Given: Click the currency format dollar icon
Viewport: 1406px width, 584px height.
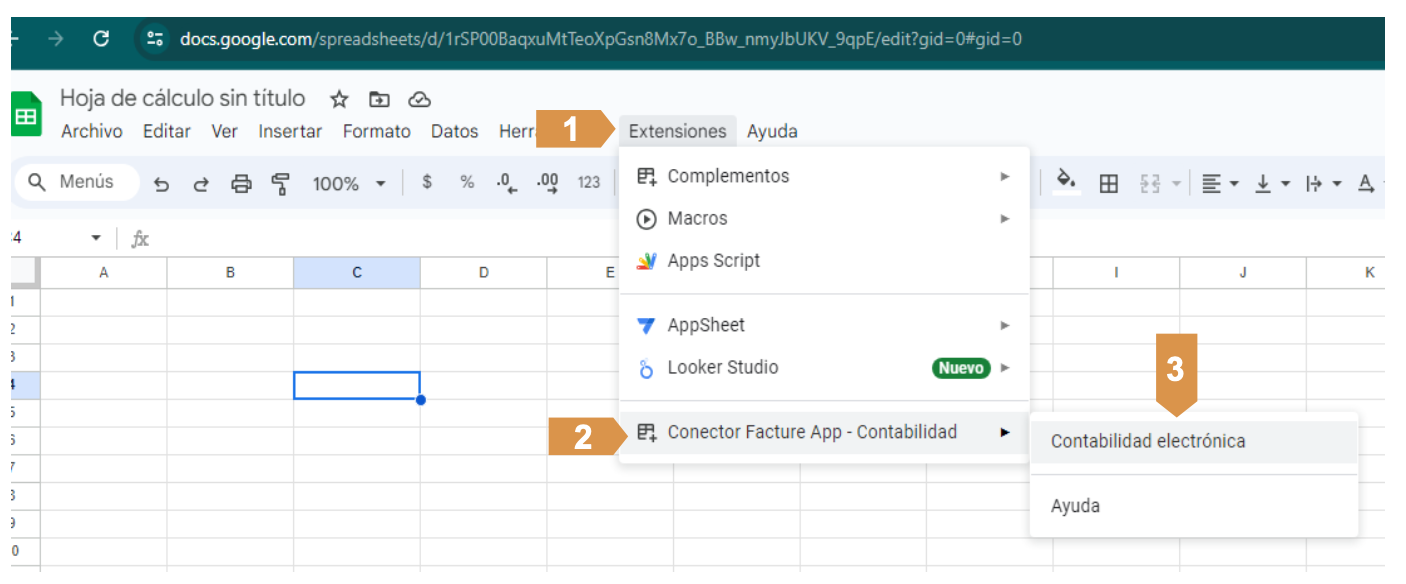Looking at the screenshot, I should (428, 183).
